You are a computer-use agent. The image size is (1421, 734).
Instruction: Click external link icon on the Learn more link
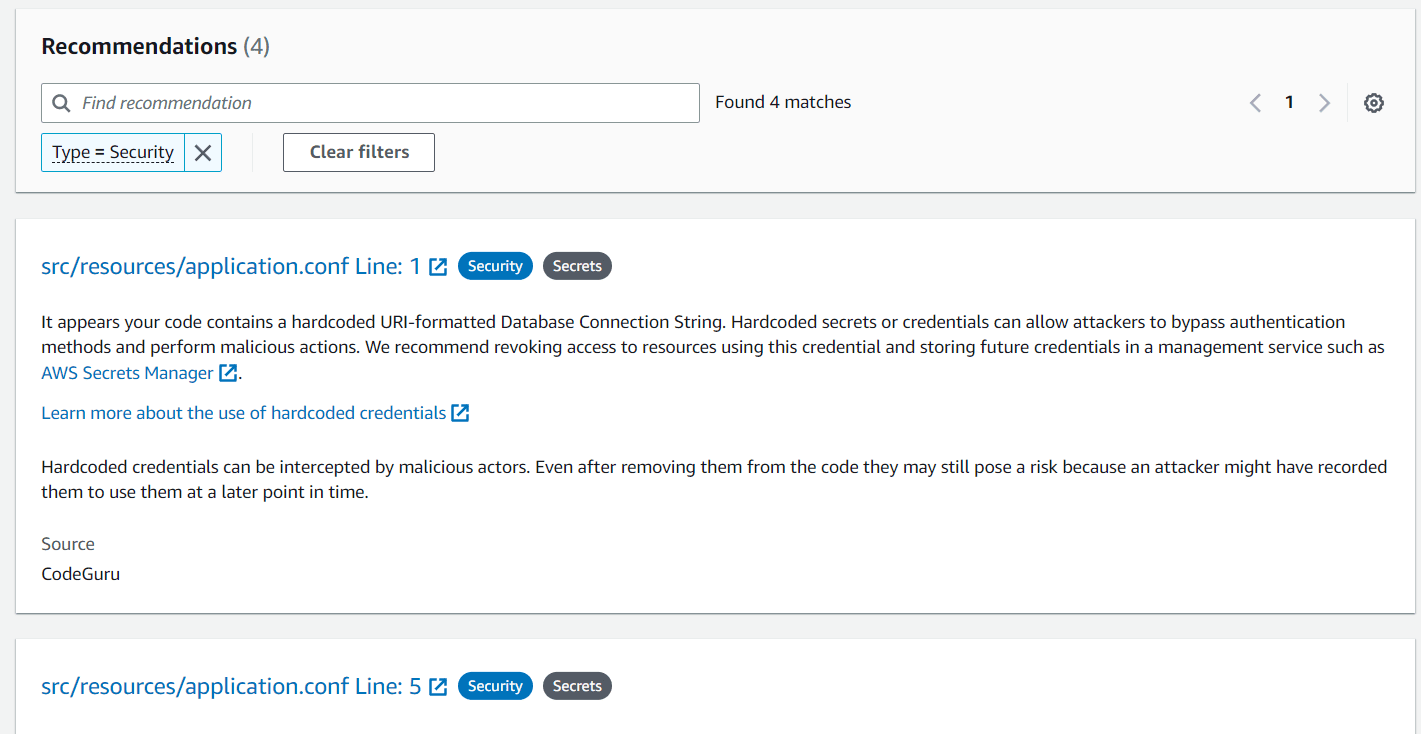tap(460, 412)
